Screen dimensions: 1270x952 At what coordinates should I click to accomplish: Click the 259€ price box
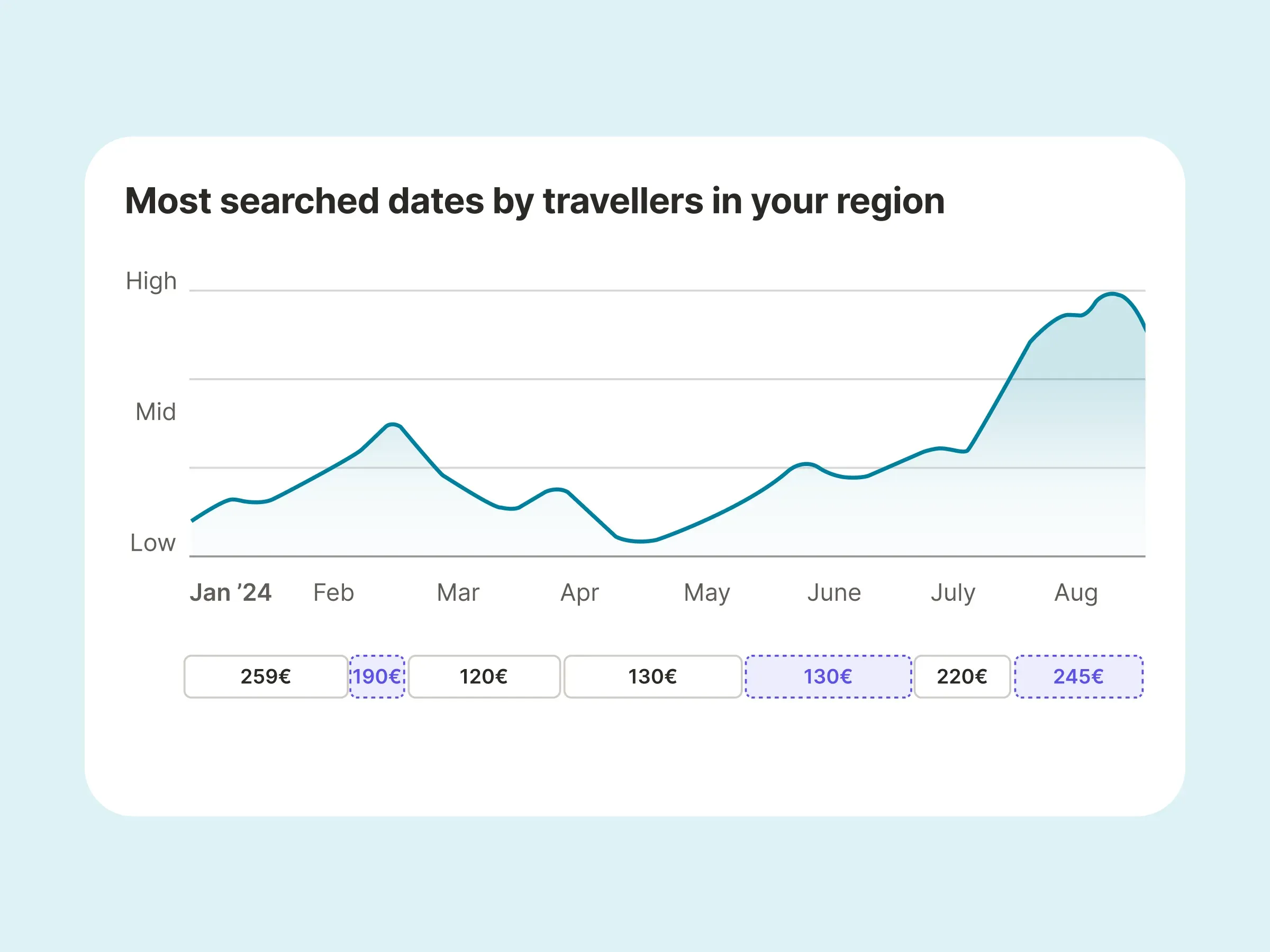[x=266, y=676]
